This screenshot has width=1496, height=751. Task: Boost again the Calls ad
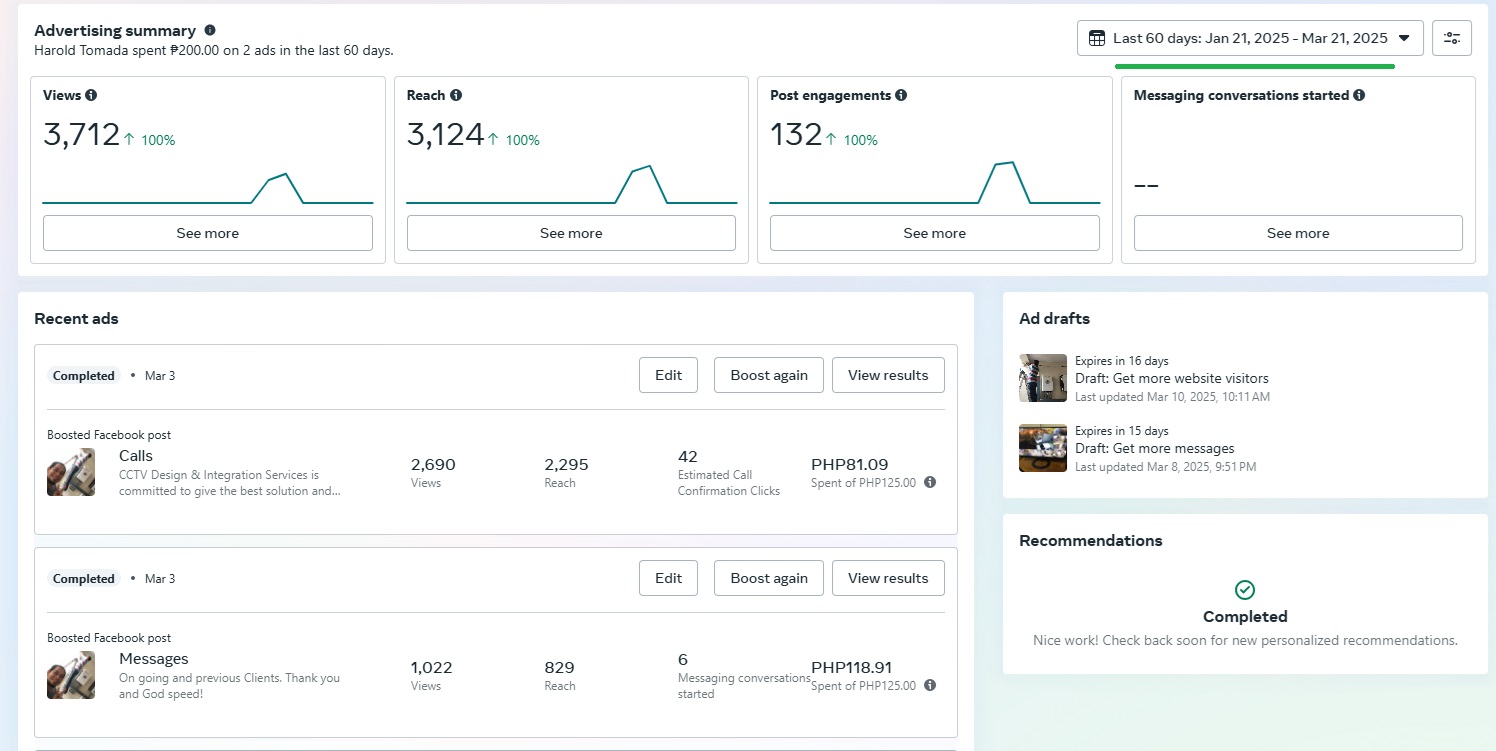click(x=769, y=375)
